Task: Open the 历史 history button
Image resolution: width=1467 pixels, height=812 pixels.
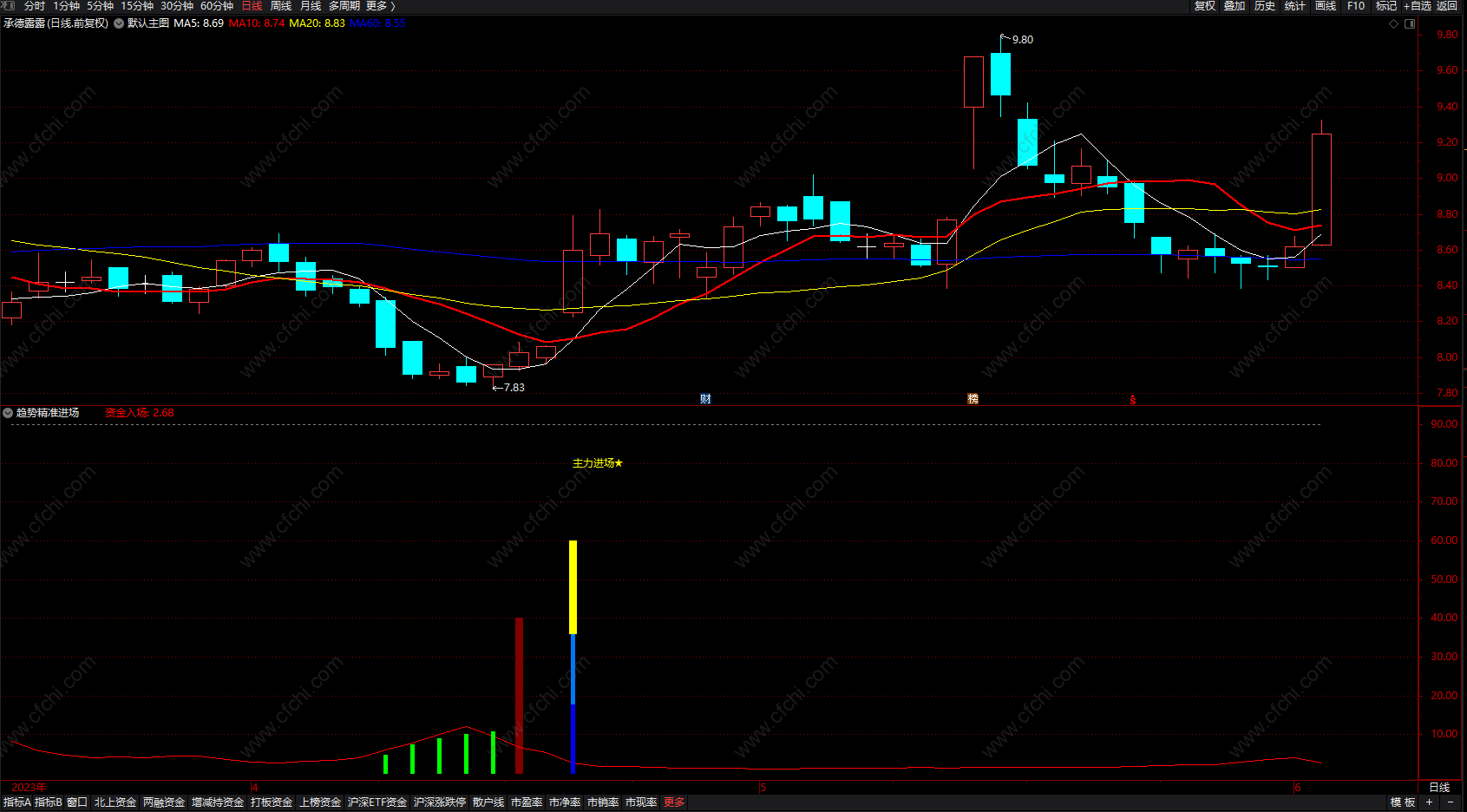Action: pyautogui.click(x=1265, y=6)
